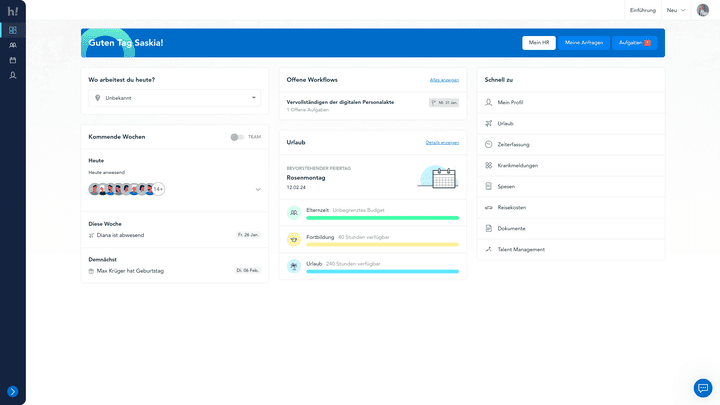Open the chat support bubble icon
720x405 pixels.
pos(703,388)
